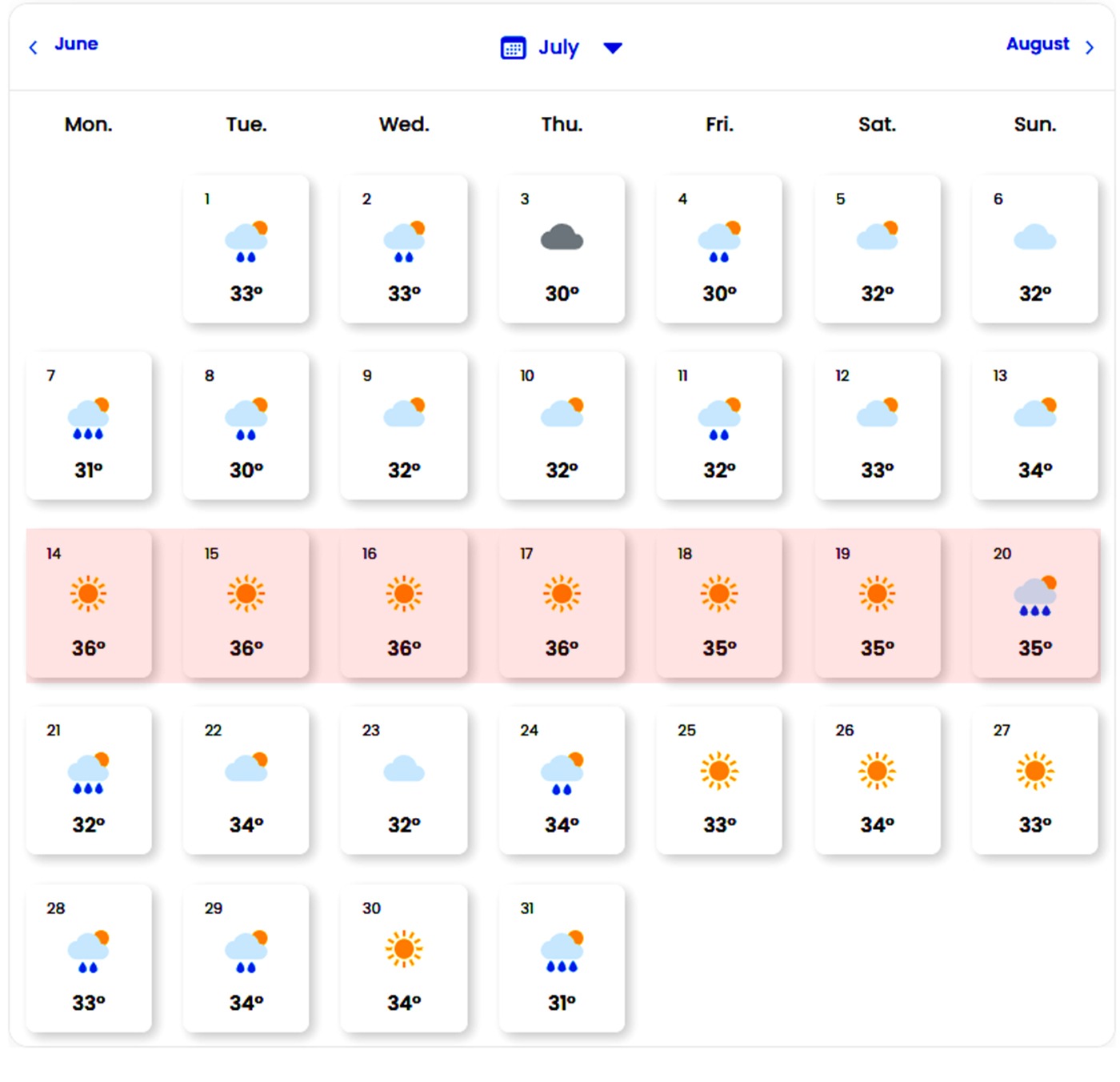Select the July month label
Viewport: 1120px width, 1082px height.
click(558, 48)
